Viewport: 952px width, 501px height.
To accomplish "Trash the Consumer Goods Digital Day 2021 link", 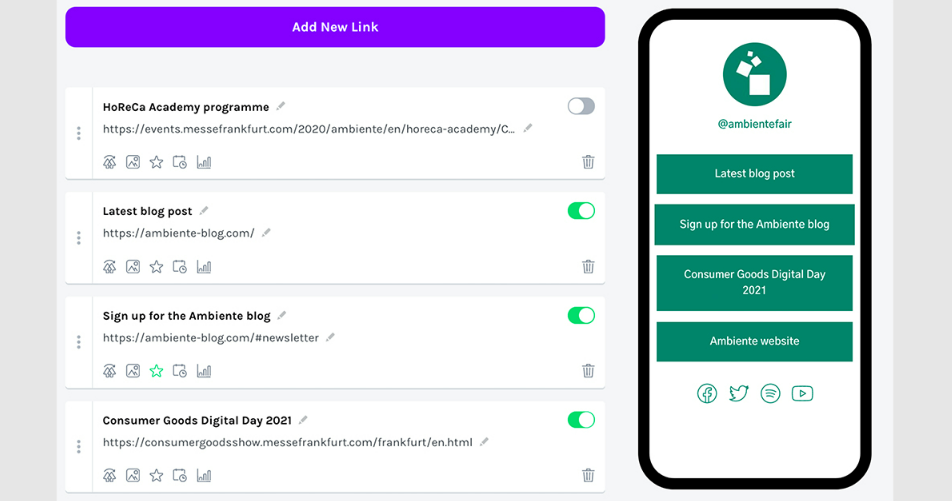I will tap(588, 475).
